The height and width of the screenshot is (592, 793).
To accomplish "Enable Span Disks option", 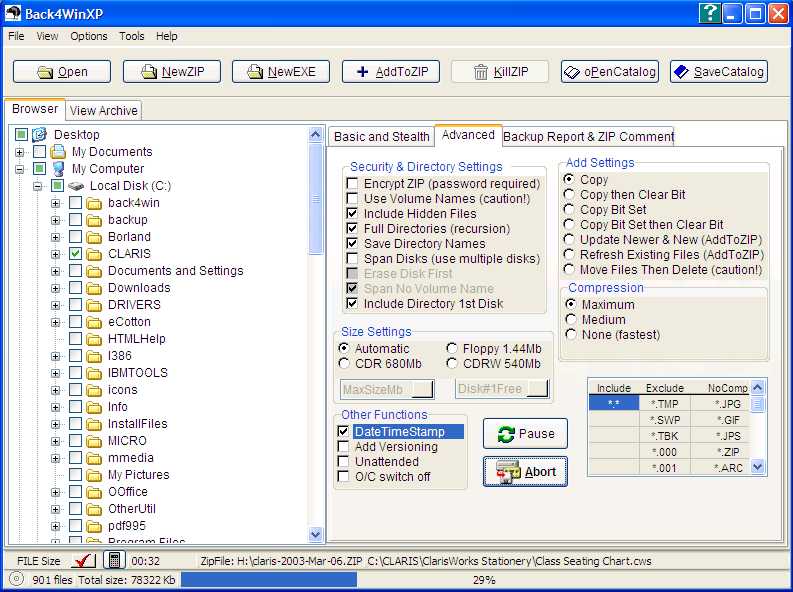I will pyautogui.click(x=352, y=259).
